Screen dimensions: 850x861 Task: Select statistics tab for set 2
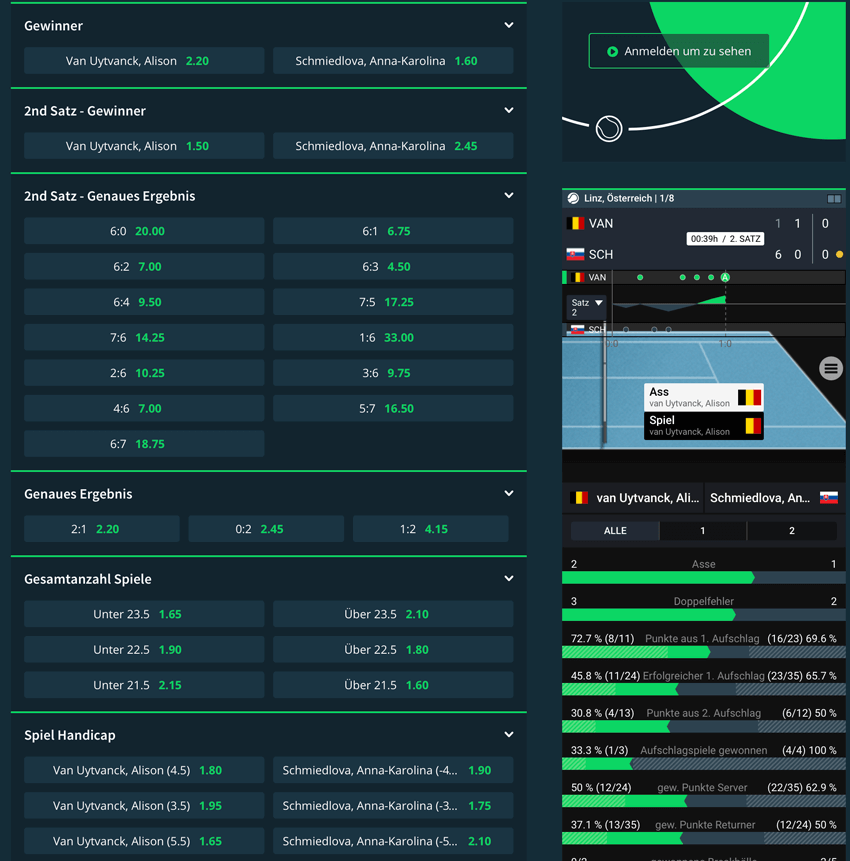coord(792,530)
